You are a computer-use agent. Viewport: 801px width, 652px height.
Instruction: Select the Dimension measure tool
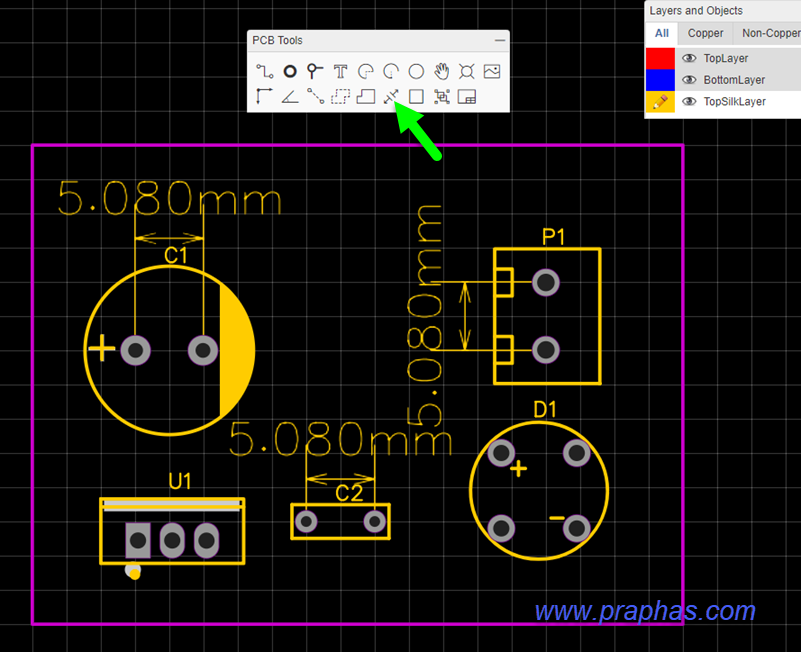click(391, 96)
